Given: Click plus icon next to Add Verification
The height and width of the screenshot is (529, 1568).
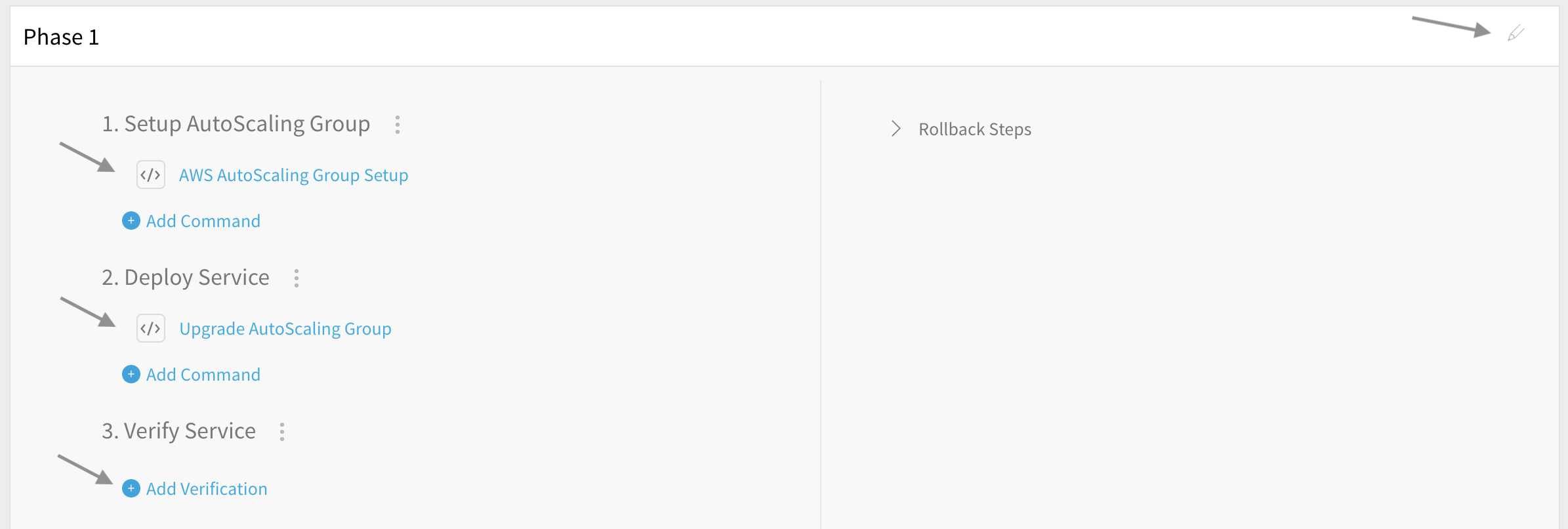Looking at the screenshot, I should coord(131,488).
